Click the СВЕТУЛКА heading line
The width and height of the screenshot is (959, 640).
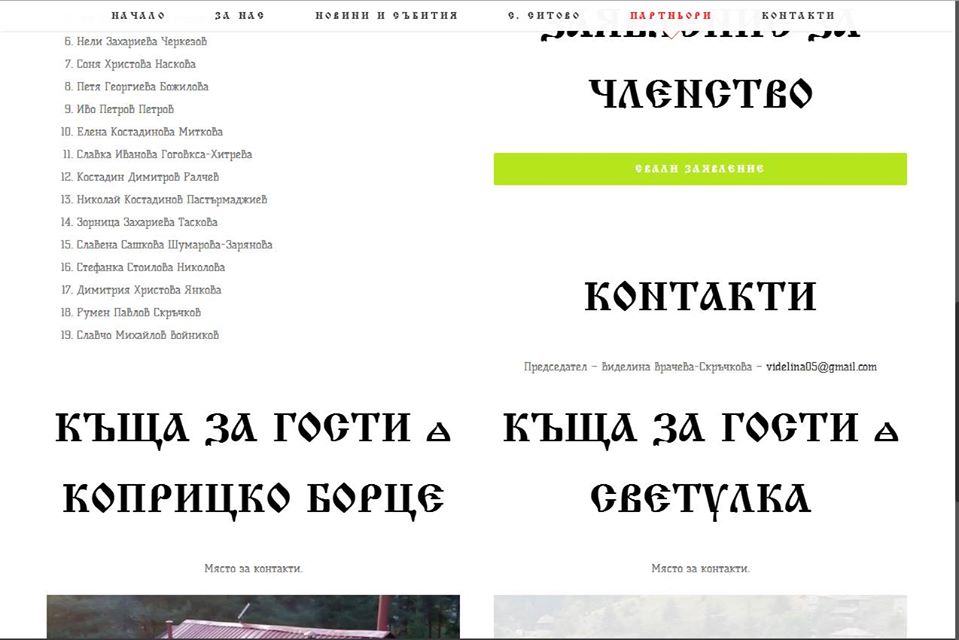700,498
